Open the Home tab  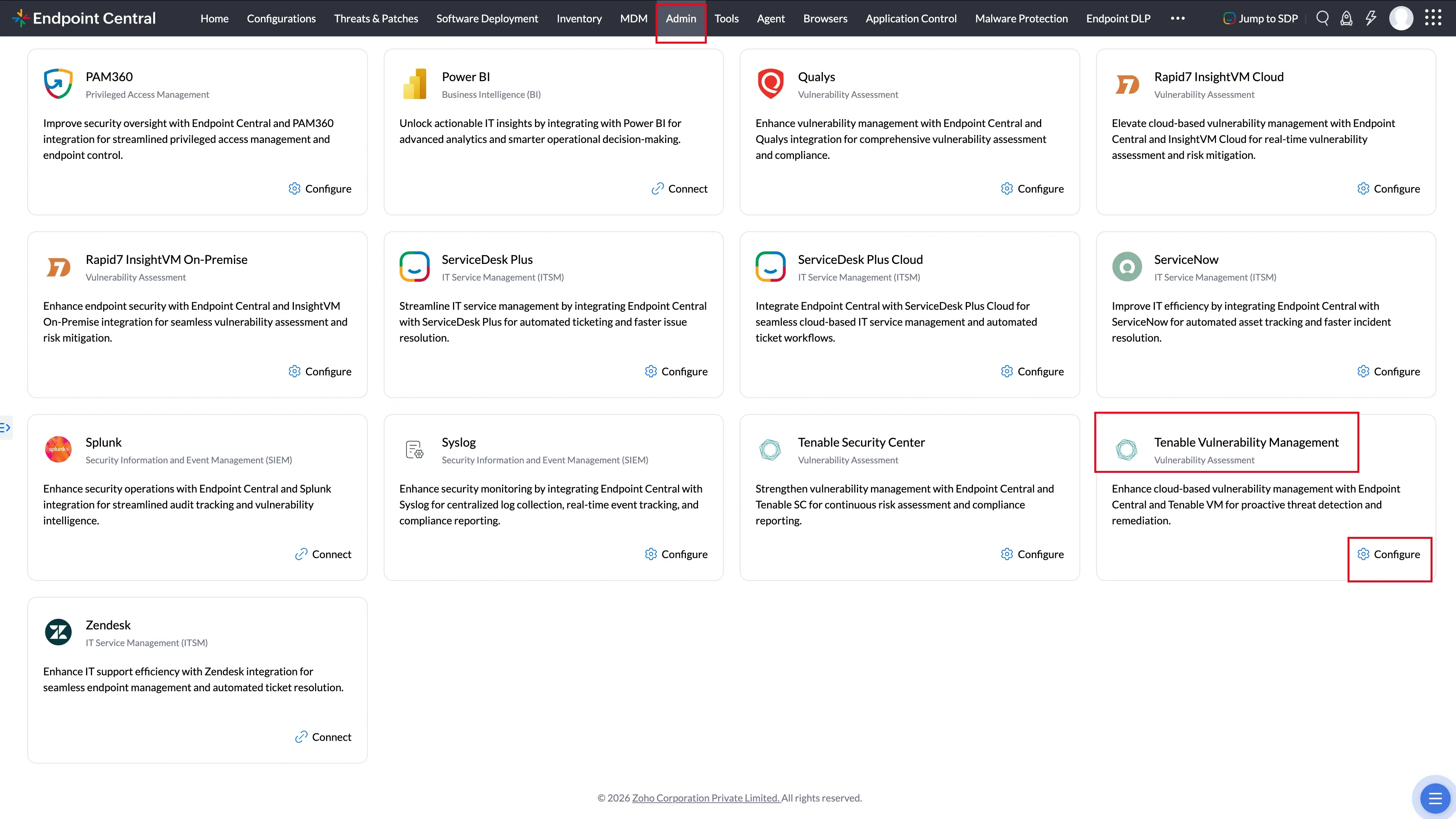(x=214, y=19)
